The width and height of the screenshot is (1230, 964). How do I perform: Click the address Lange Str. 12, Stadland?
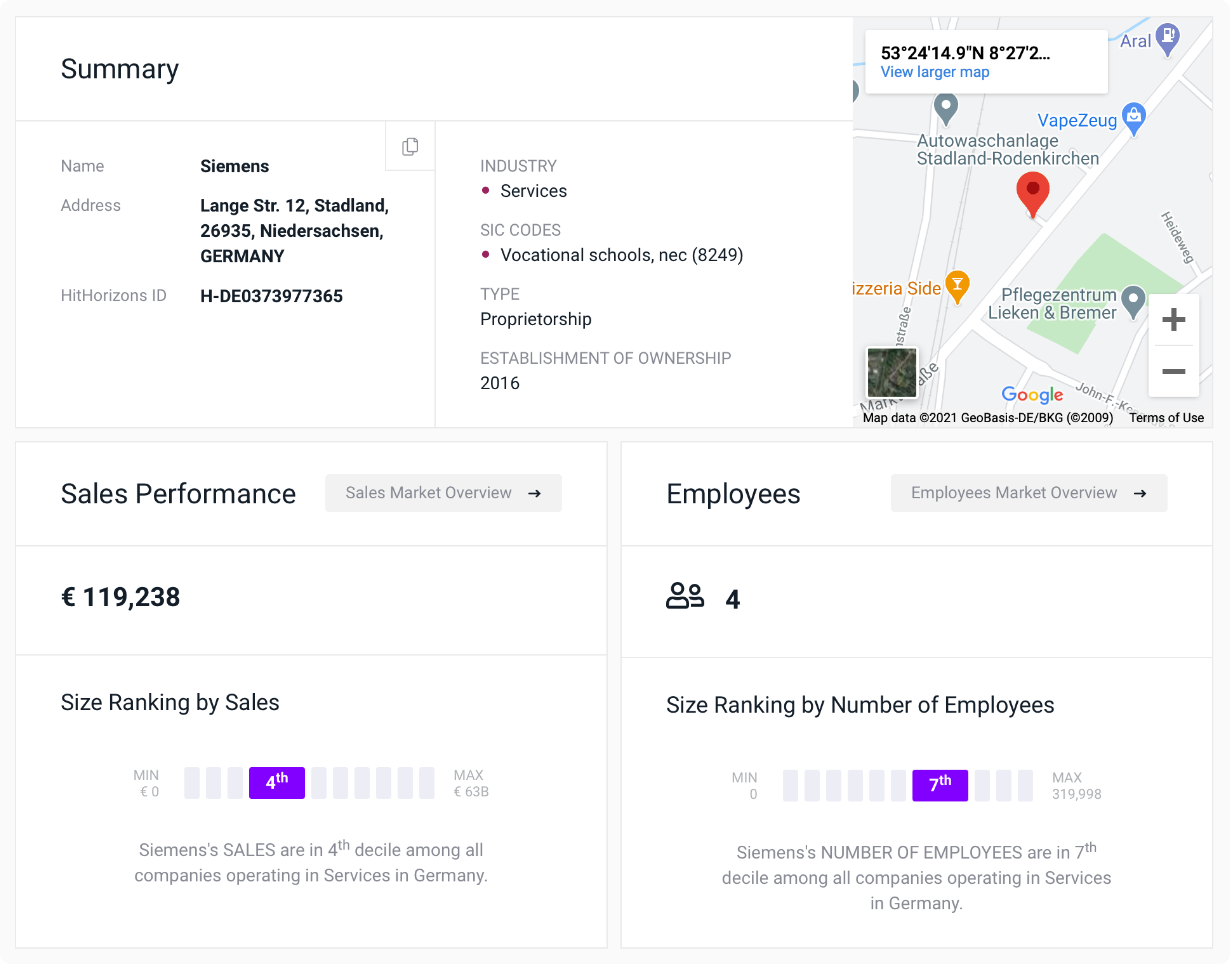click(x=294, y=231)
